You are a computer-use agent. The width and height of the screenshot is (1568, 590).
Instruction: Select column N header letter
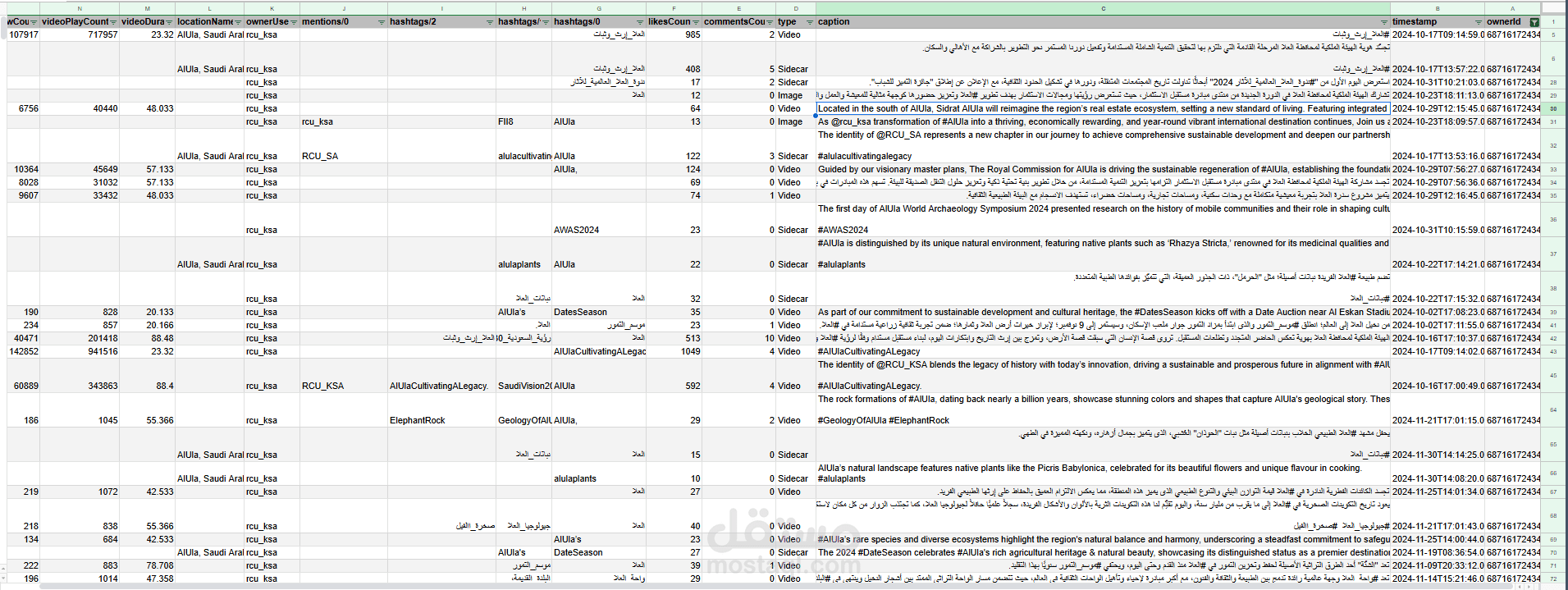[80, 9]
